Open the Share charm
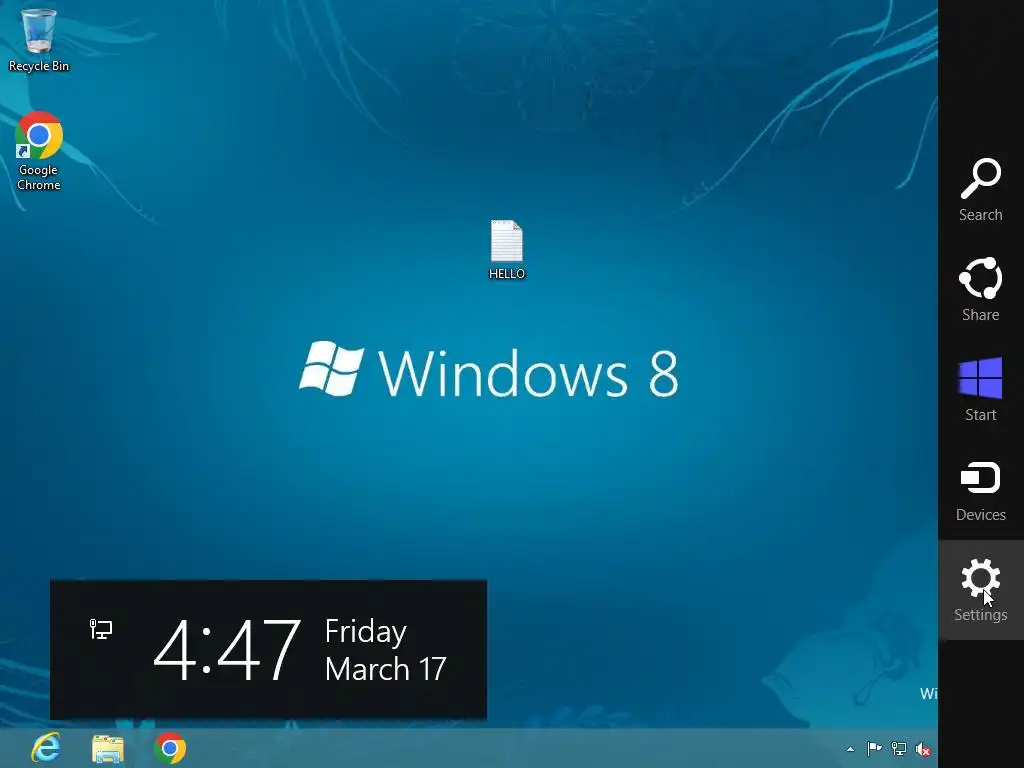The image size is (1024, 768). 980,289
